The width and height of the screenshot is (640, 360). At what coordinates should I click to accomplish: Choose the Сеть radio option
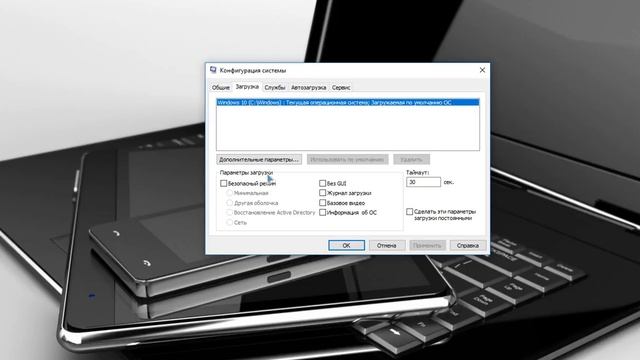pyautogui.click(x=229, y=222)
